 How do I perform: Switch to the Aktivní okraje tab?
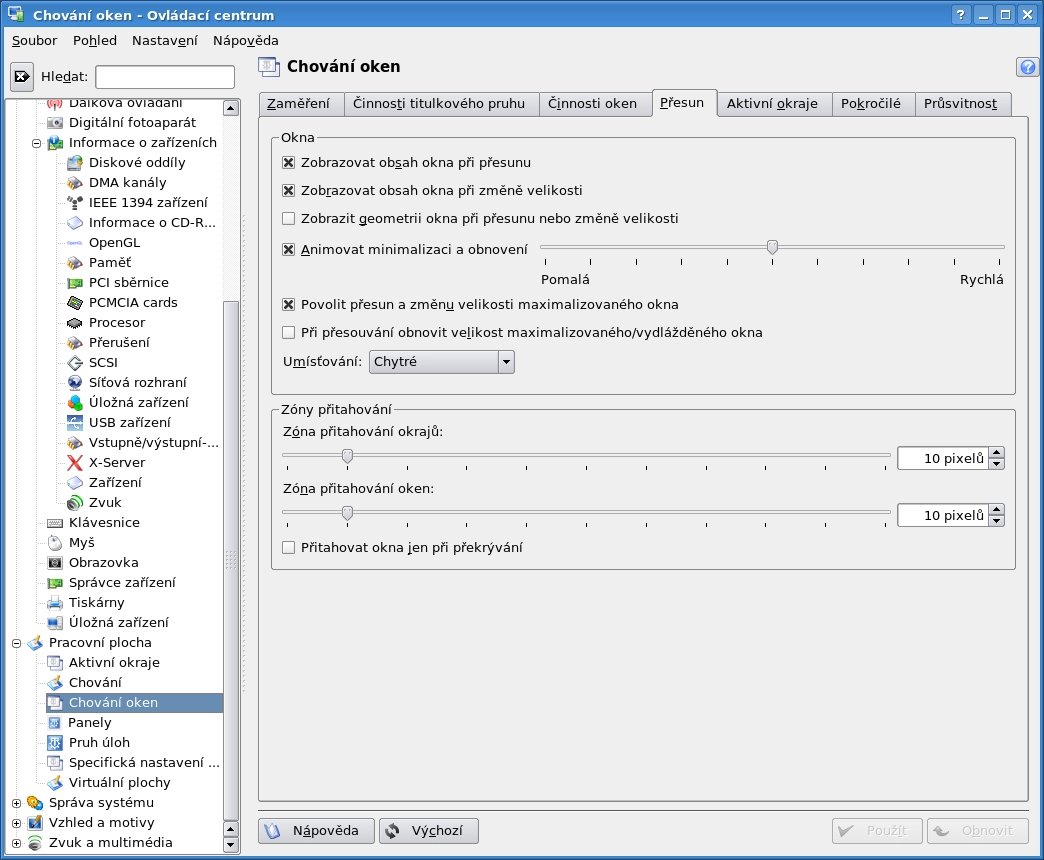pos(772,104)
